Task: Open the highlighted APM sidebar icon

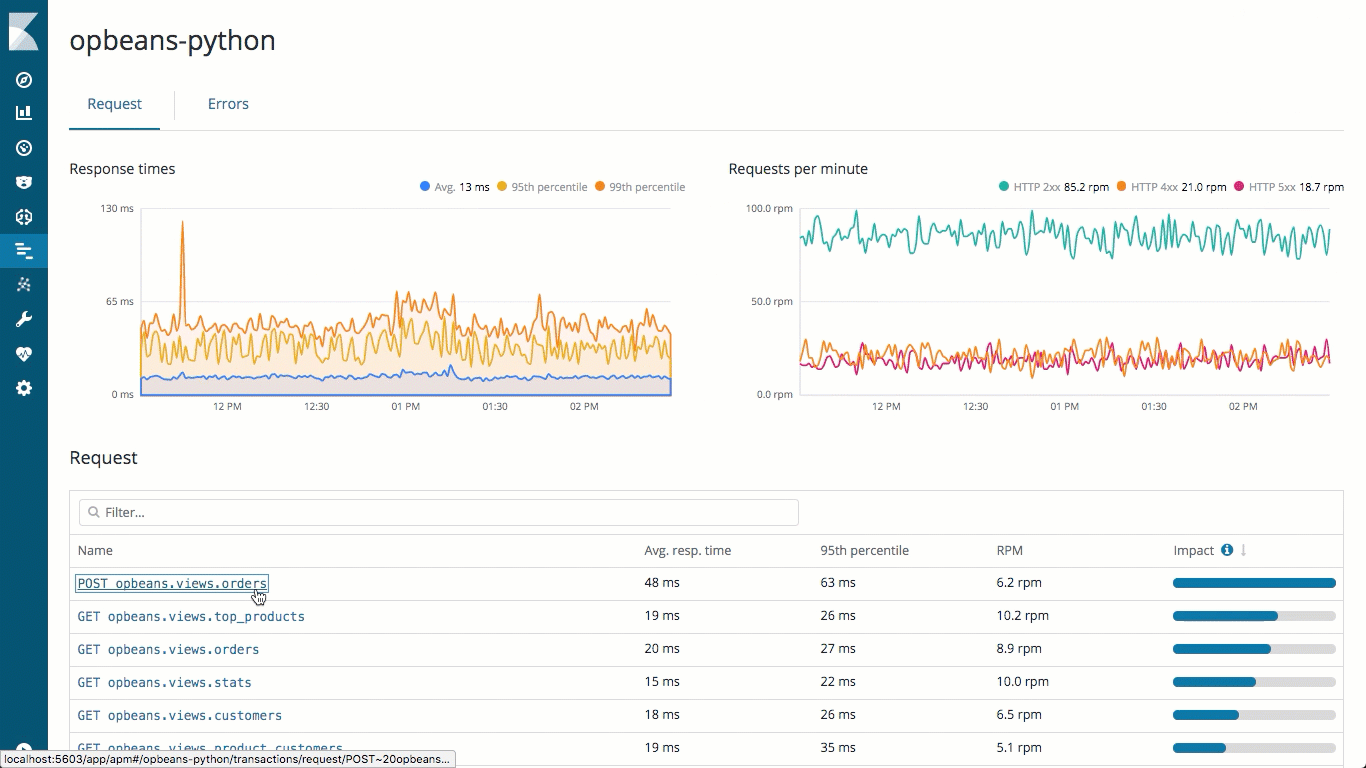Action: click(x=23, y=251)
